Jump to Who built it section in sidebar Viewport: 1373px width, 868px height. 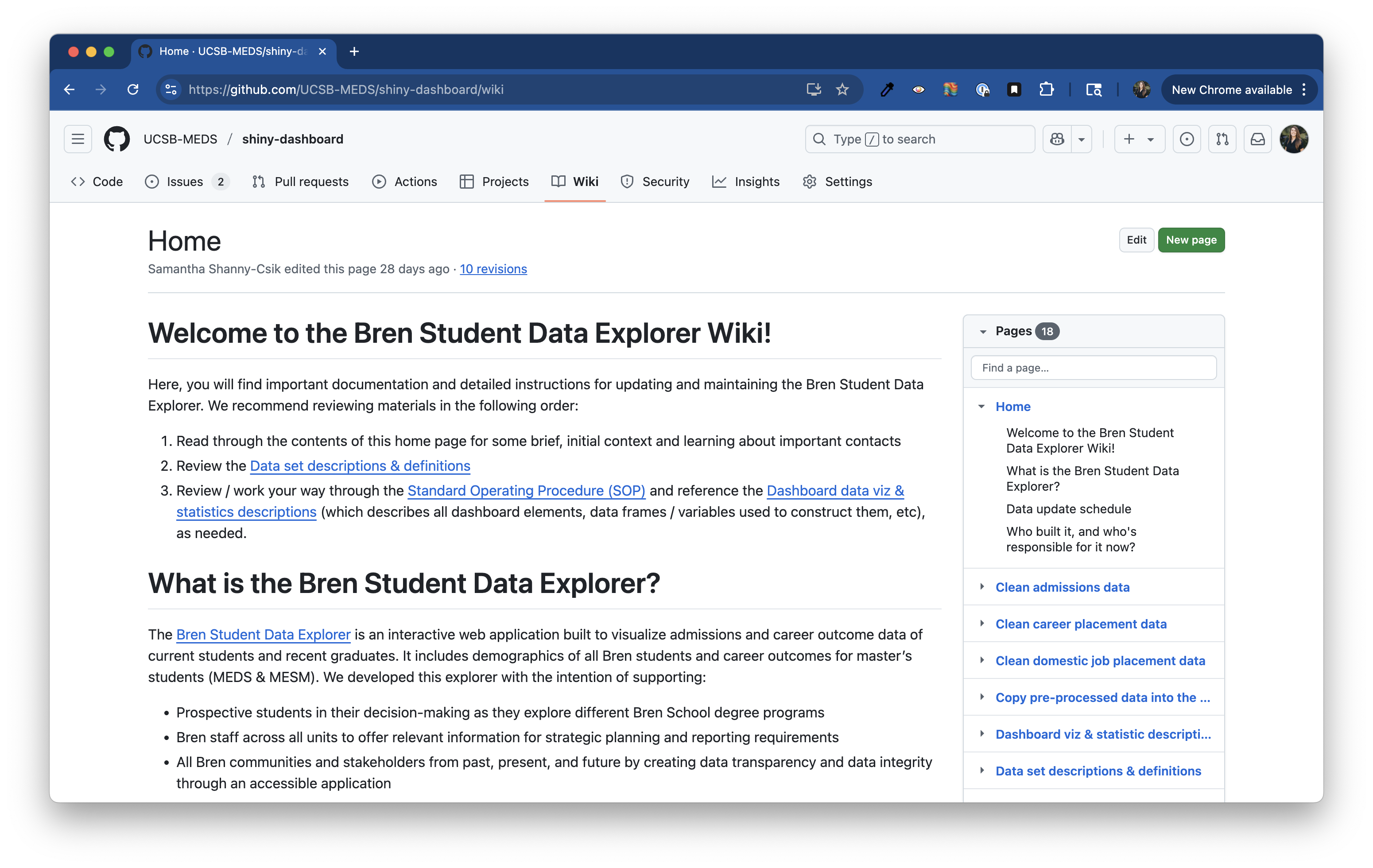(x=1071, y=539)
